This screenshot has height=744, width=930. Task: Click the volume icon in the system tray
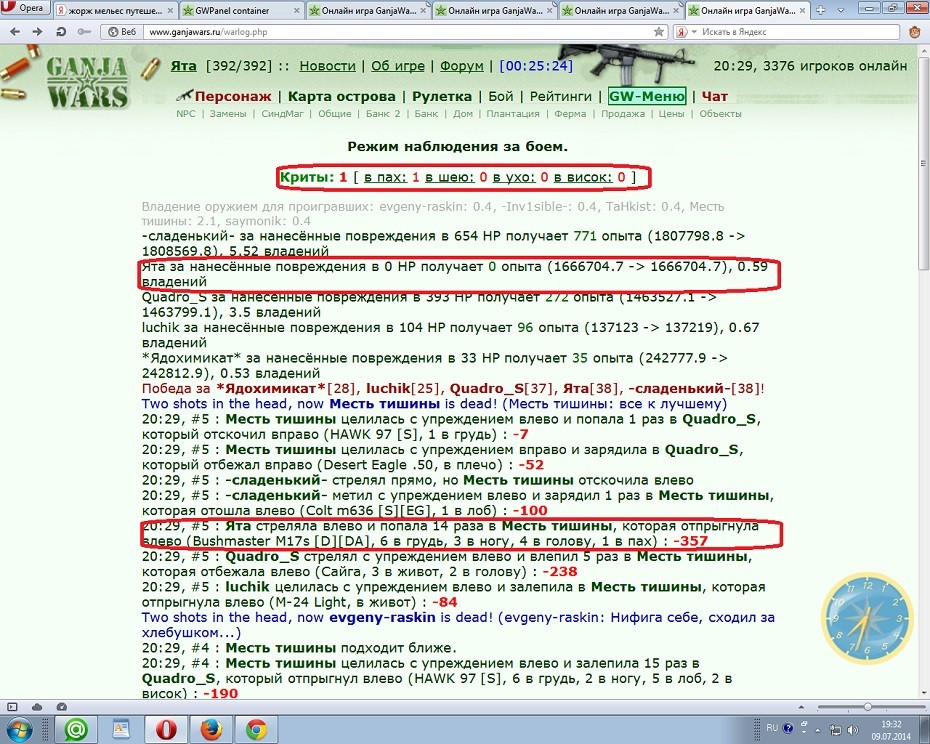[x=852, y=729]
